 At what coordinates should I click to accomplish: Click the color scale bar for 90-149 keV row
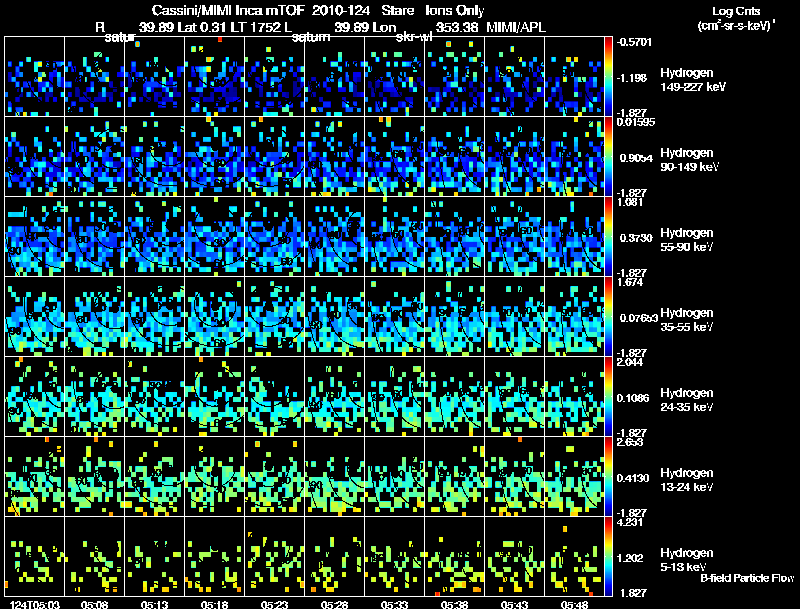click(608, 156)
